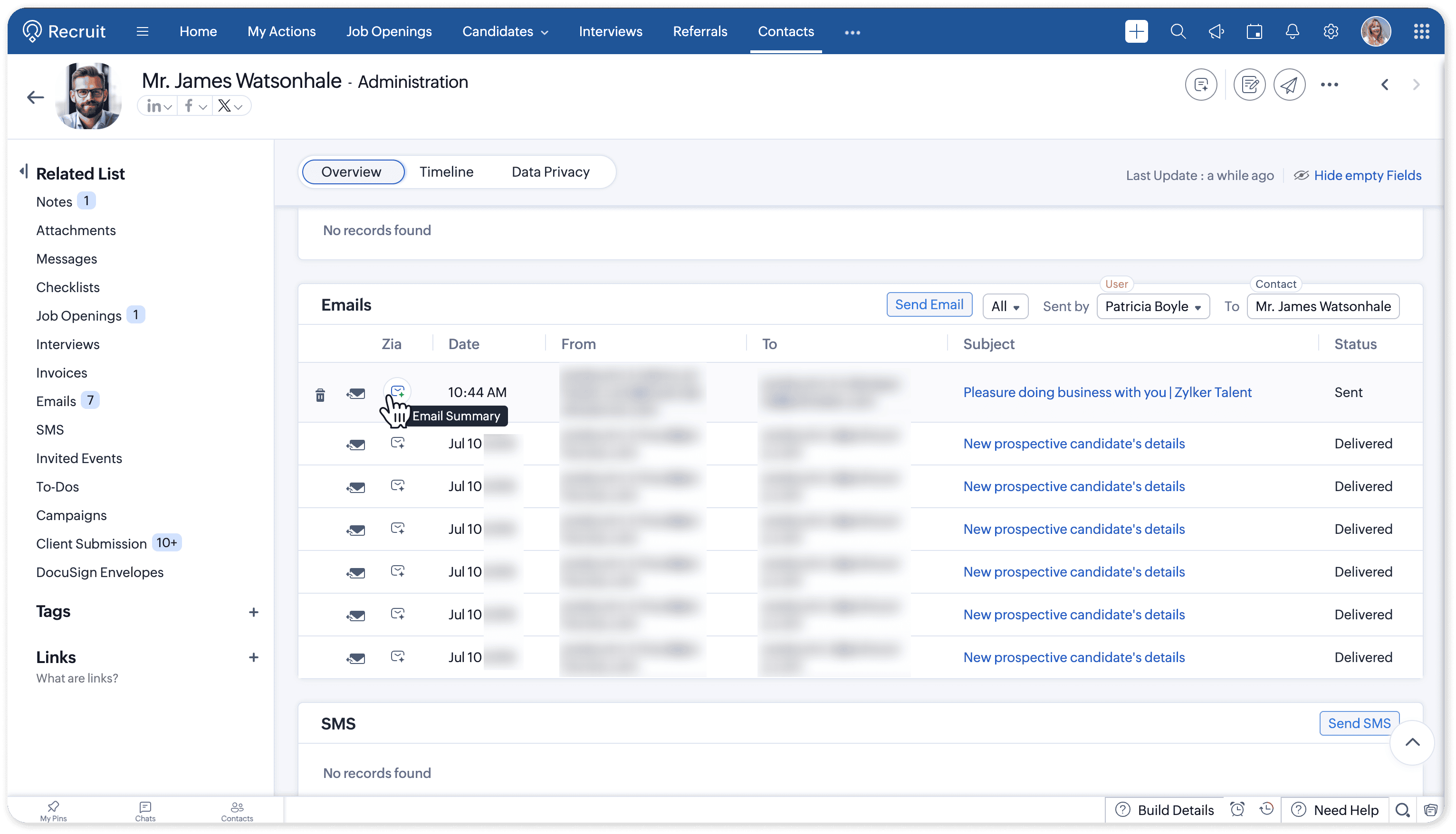
Task: Expand the Candidates menu dropdown
Action: (x=505, y=31)
